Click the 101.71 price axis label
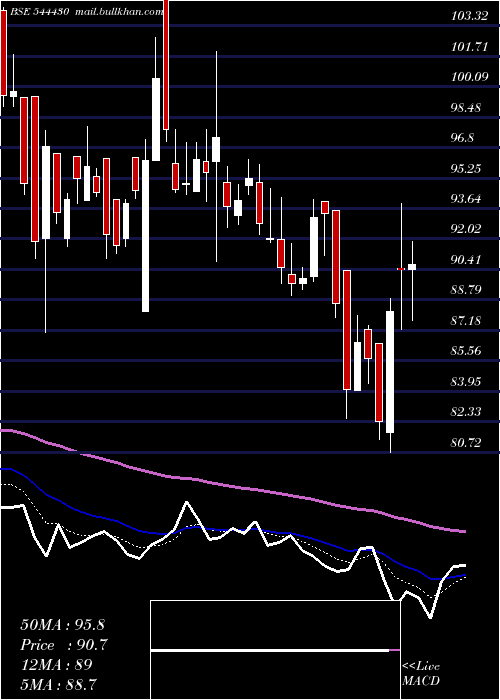Viewport: 500px width, 700px height. click(469, 47)
